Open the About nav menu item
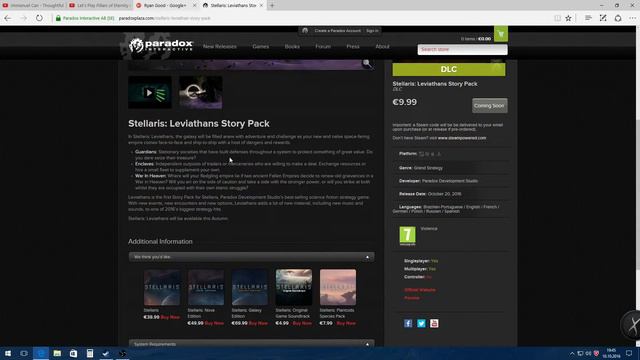 [x=382, y=47]
